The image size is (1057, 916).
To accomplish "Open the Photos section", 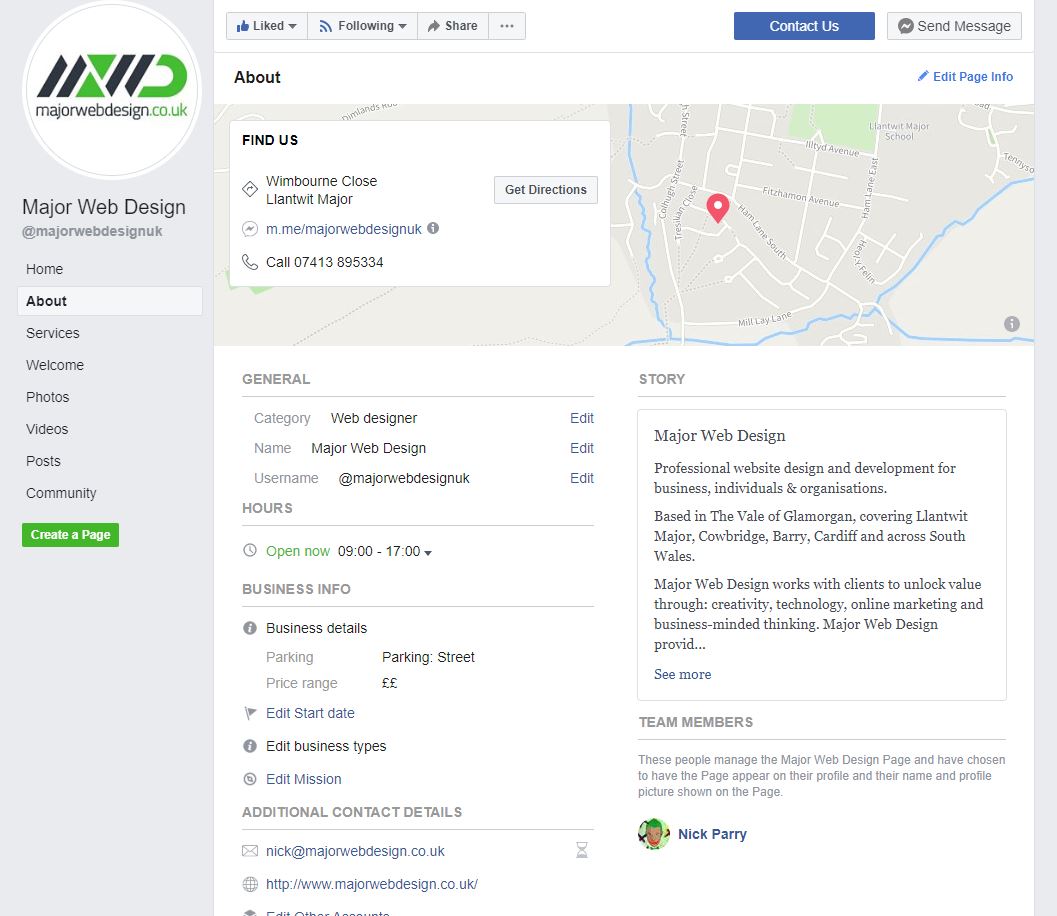I will coord(48,397).
